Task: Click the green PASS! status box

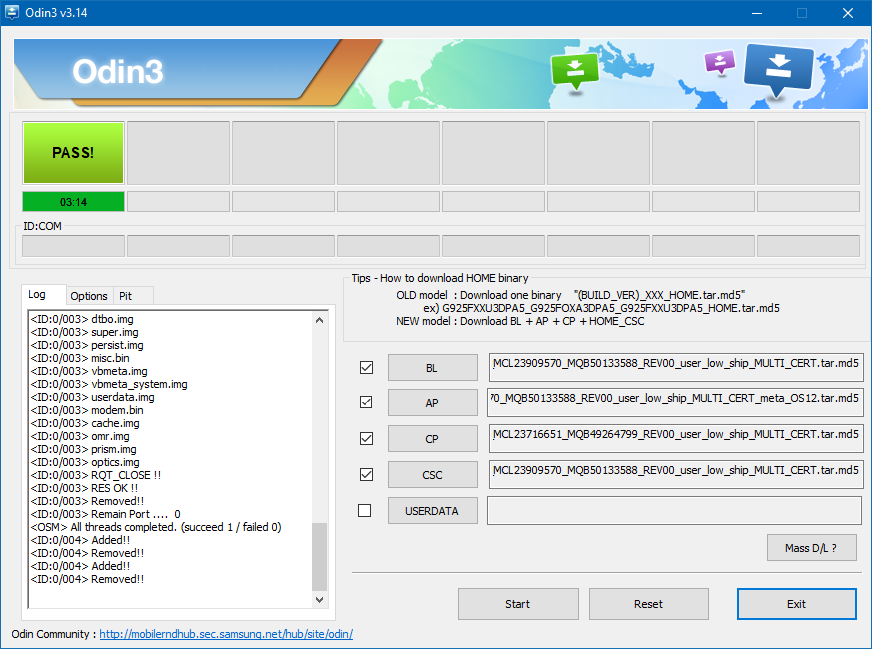Action: (73, 153)
